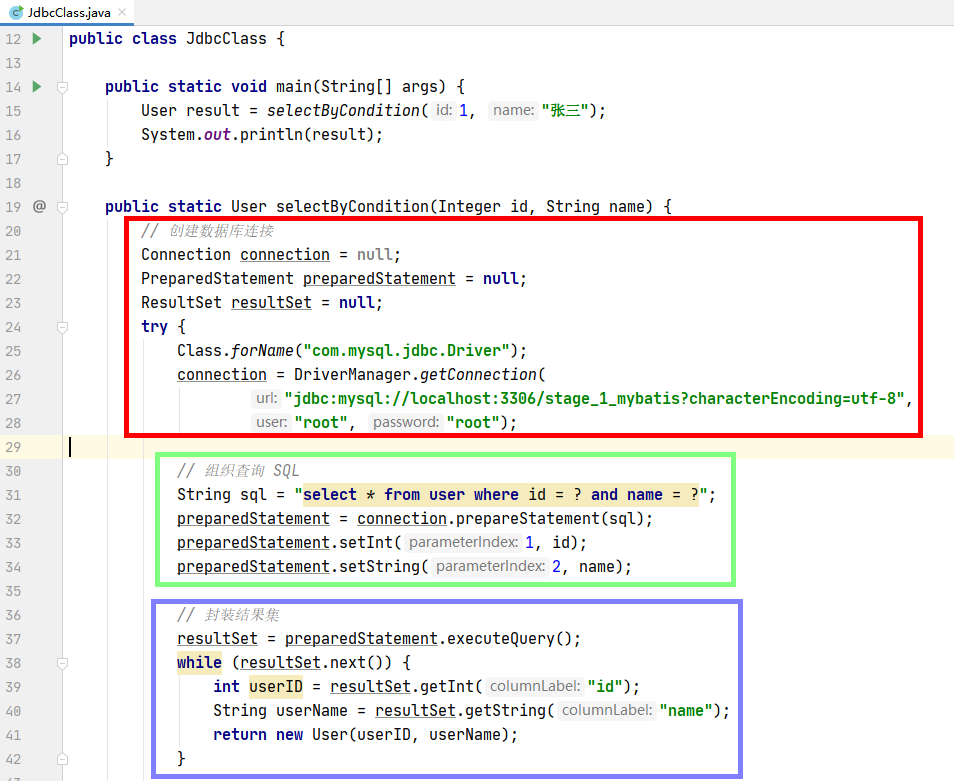Click the @ gutter icon on line 19
The height and width of the screenshot is (781, 954).
coord(39,206)
